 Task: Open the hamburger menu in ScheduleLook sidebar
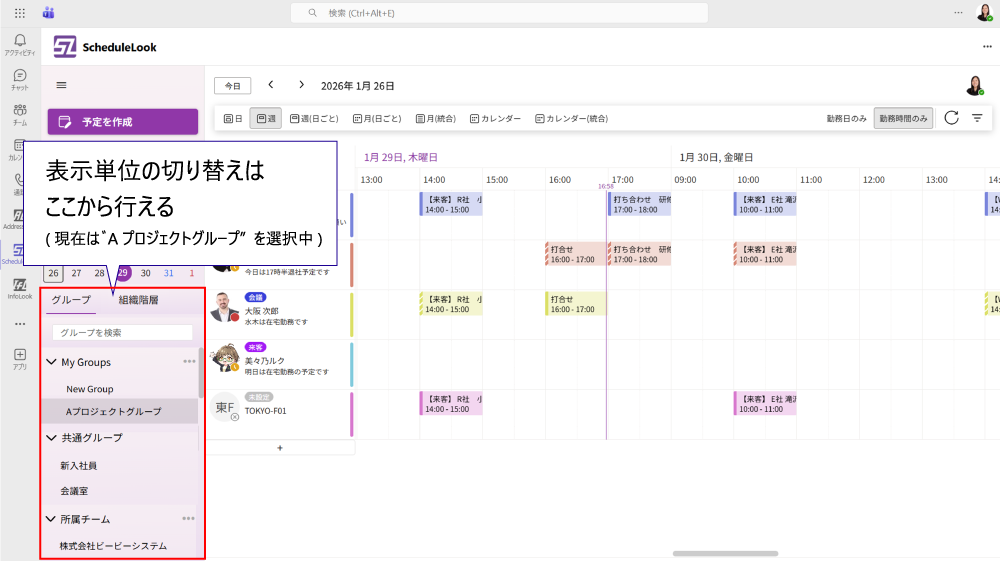(x=61, y=86)
